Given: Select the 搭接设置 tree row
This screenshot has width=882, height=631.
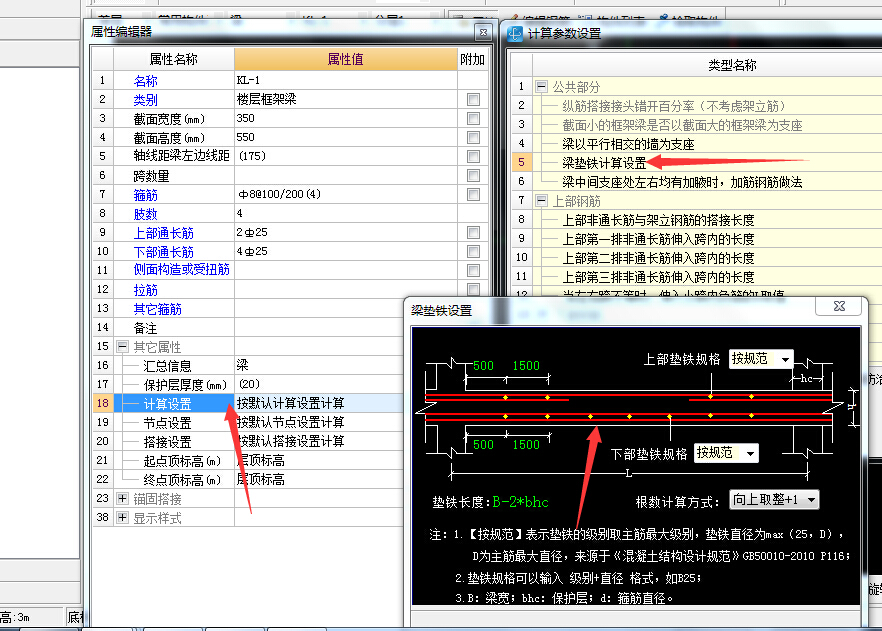Looking at the screenshot, I should (x=174, y=442).
